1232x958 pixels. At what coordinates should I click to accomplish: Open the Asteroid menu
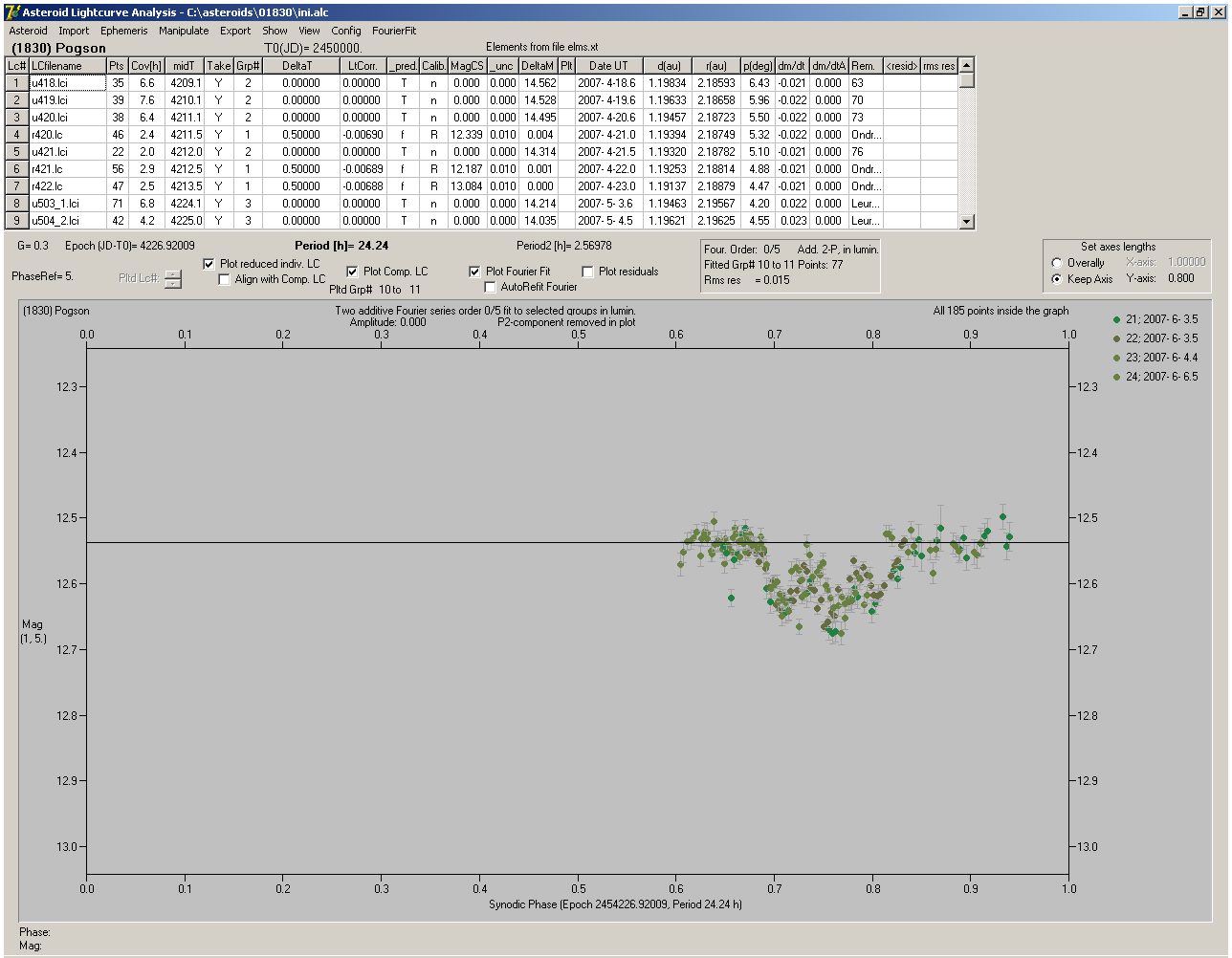click(28, 31)
